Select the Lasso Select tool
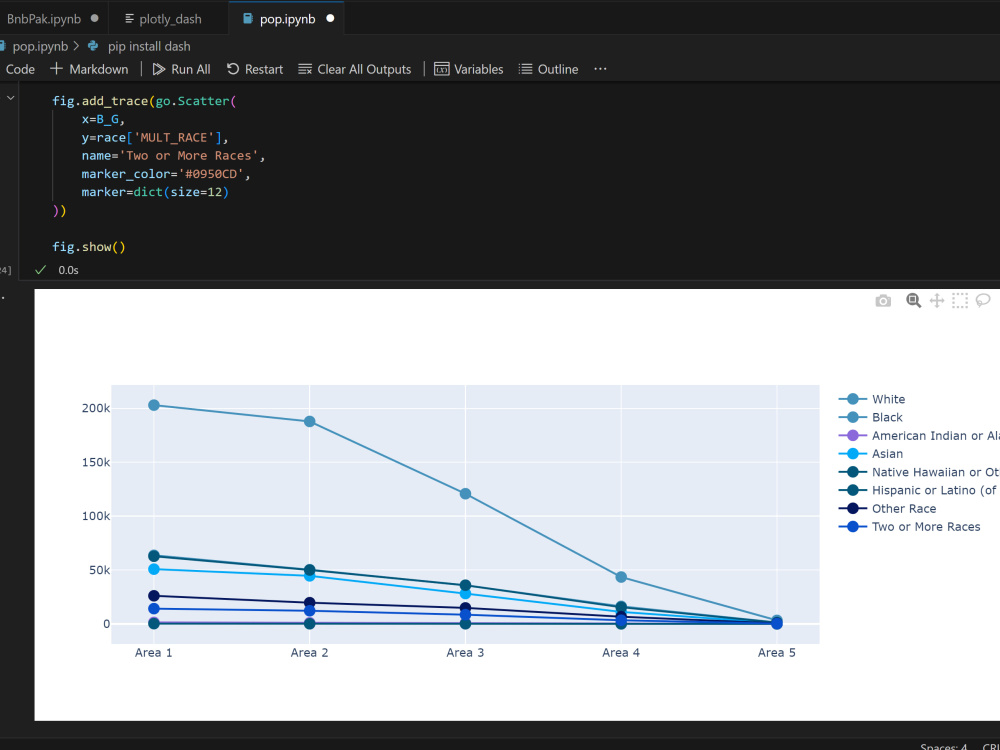The height and width of the screenshot is (750, 1000). click(x=983, y=300)
